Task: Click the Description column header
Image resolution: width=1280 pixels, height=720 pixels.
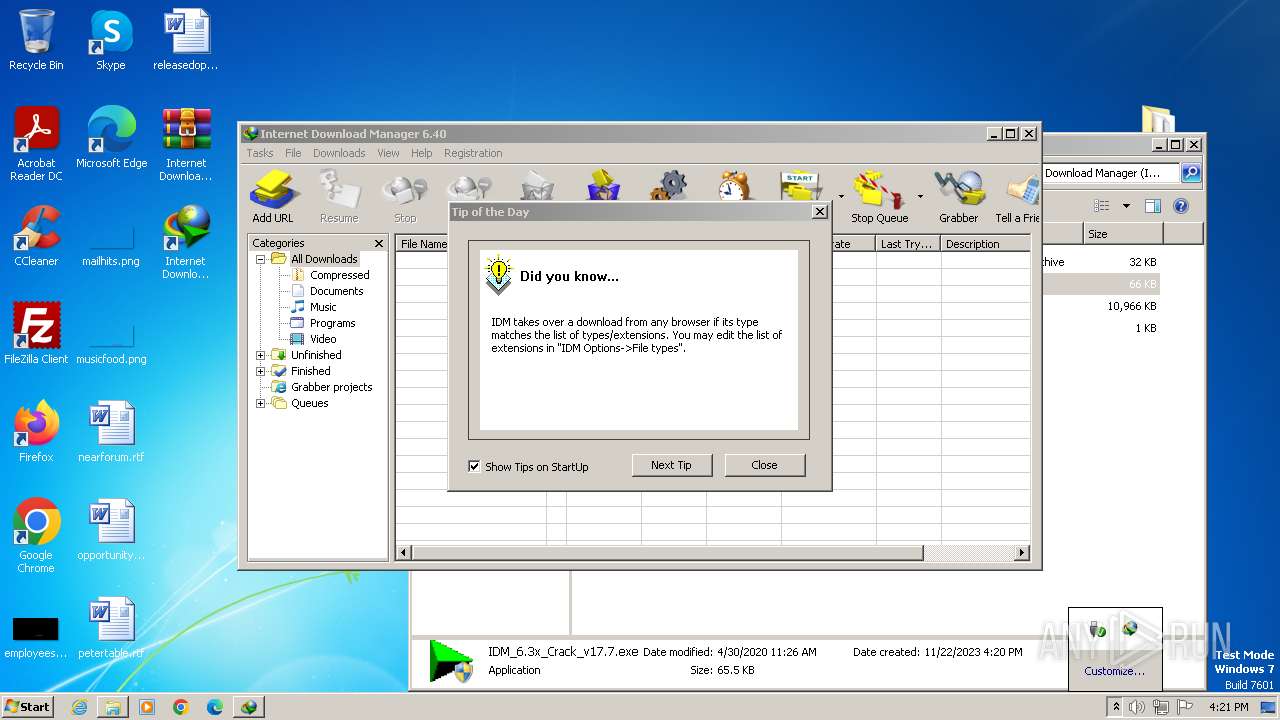Action: (985, 244)
